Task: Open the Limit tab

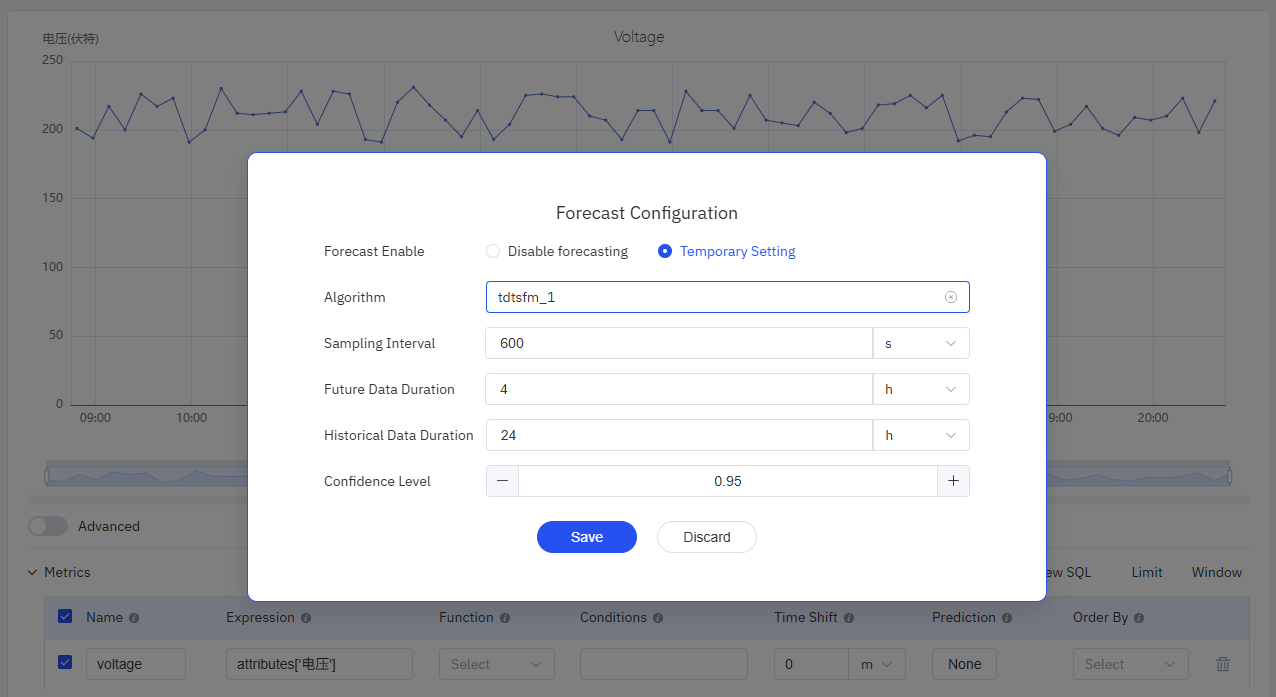Action: tap(1147, 573)
